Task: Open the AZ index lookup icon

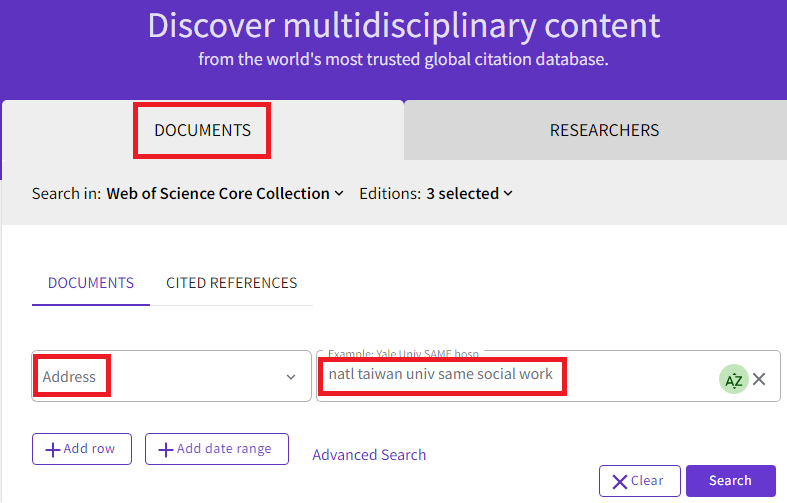Action: click(733, 380)
